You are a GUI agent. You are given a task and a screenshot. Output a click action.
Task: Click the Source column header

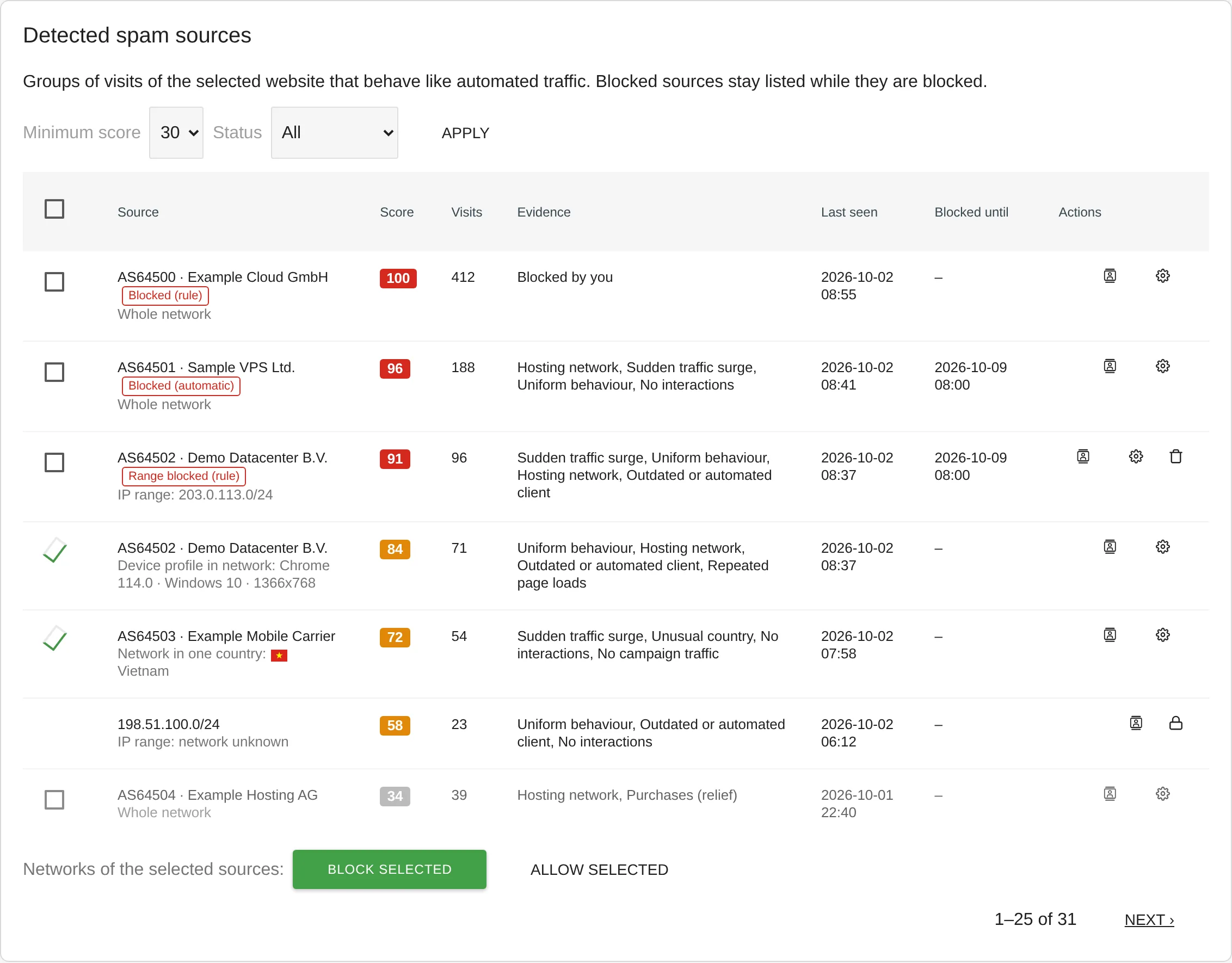[x=138, y=212]
